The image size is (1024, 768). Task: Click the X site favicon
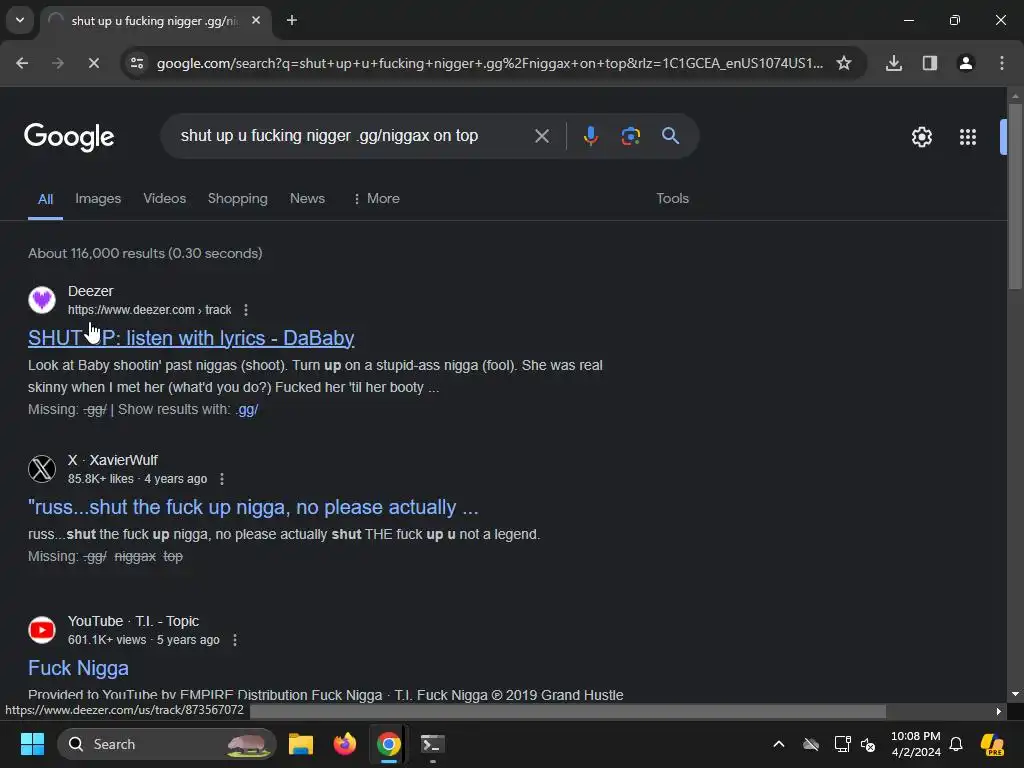click(x=42, y=469)
